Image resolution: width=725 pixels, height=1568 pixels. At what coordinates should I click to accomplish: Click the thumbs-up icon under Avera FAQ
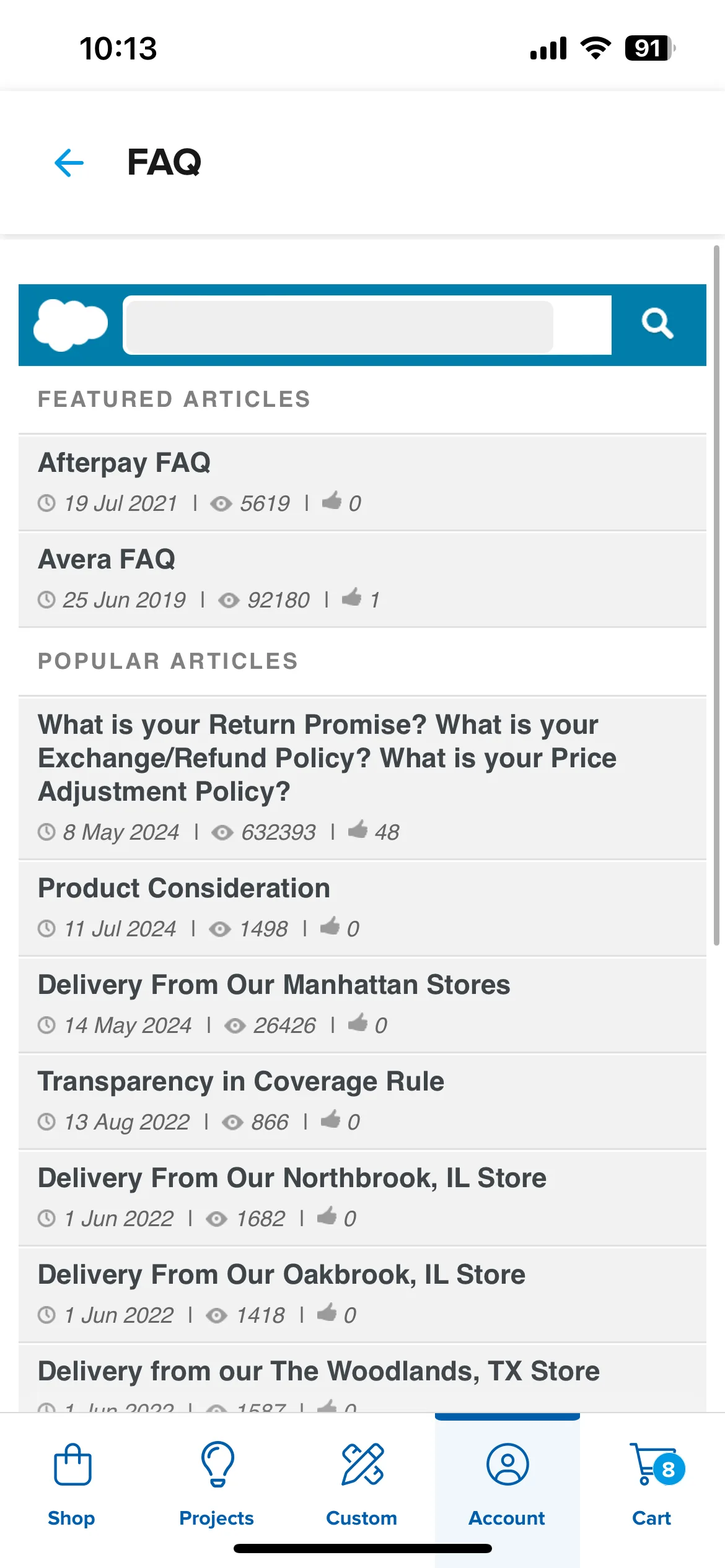(x=351, y=597)
